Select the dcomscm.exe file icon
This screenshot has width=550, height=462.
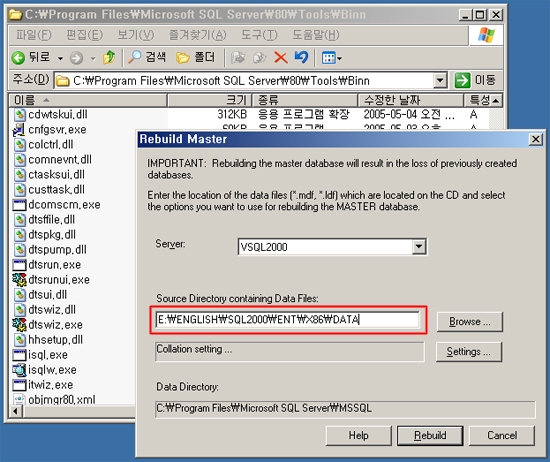(19, 205)
